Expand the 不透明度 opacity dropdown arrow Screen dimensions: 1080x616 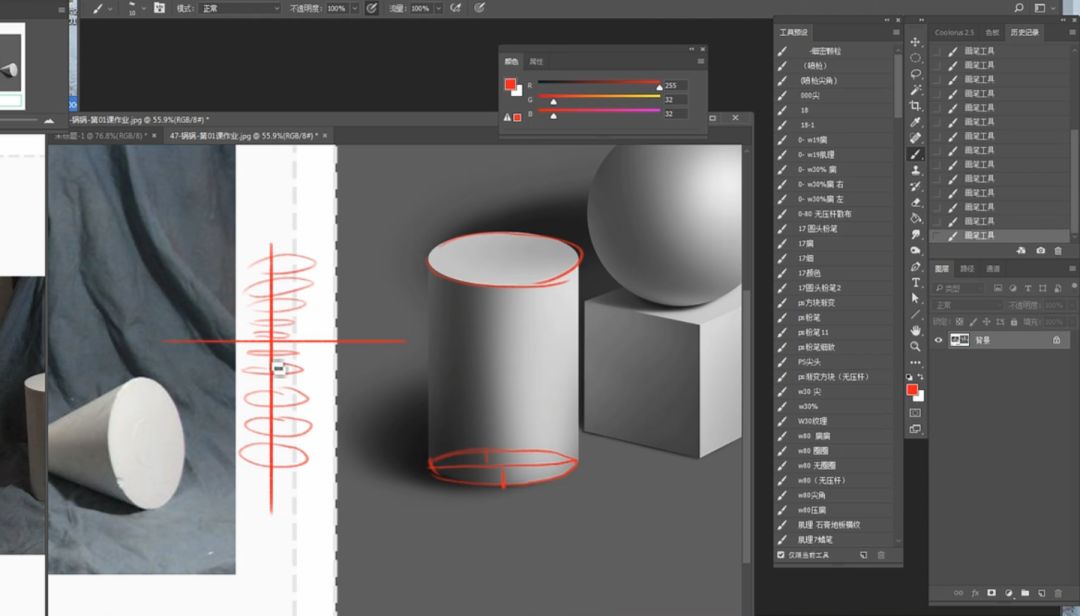pos(356,8)
